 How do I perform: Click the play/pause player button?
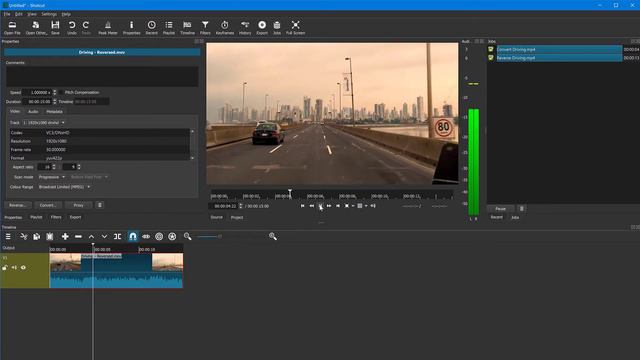pyautogui.click(x=320, y=206)
